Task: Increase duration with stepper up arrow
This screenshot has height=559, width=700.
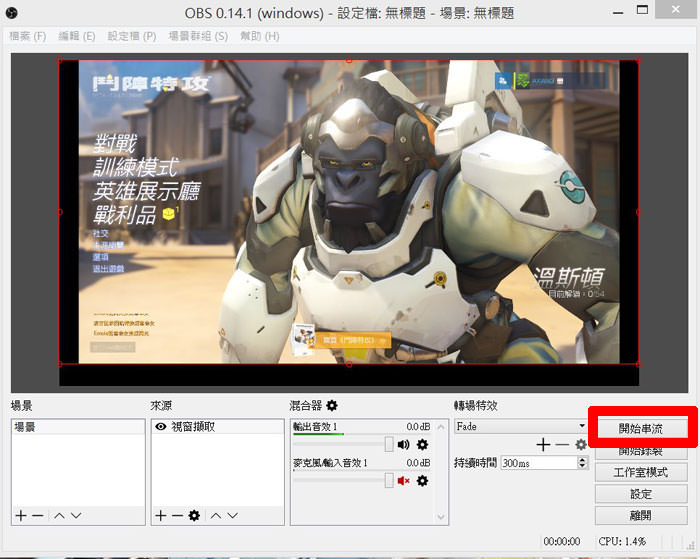Action: click(582, 459)
